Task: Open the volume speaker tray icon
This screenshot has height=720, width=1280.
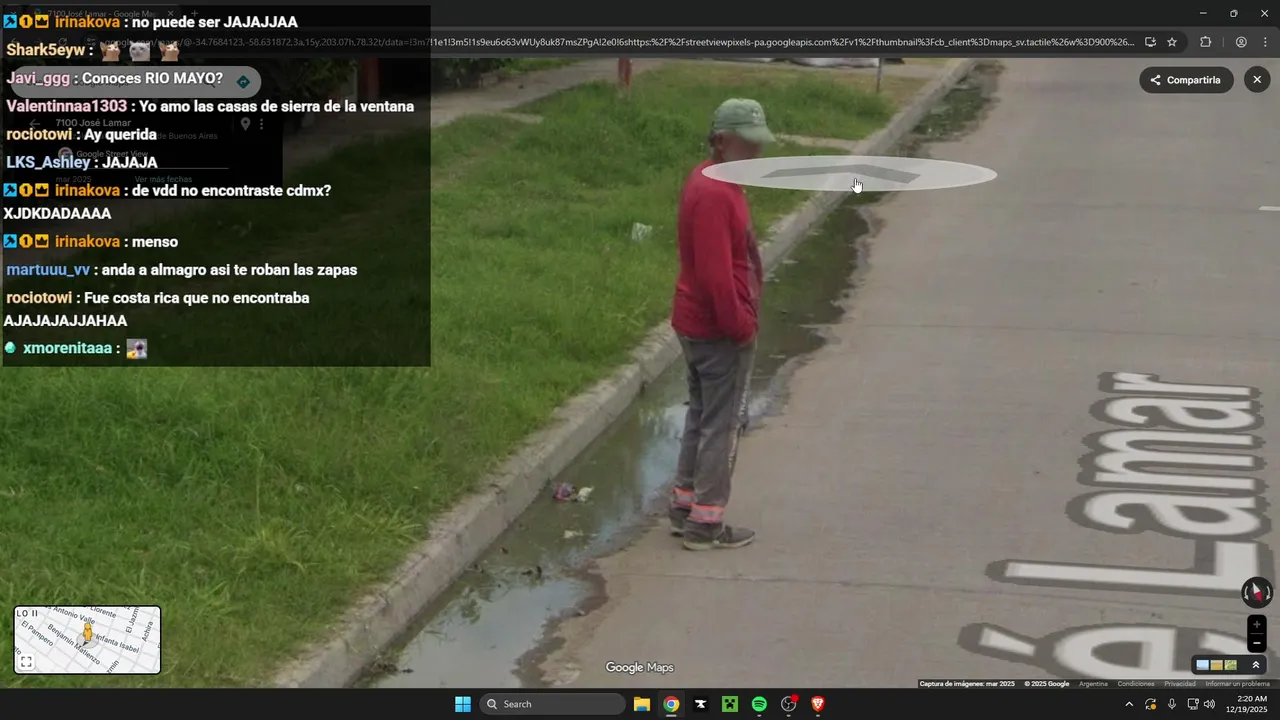Action: [1209, 704]
